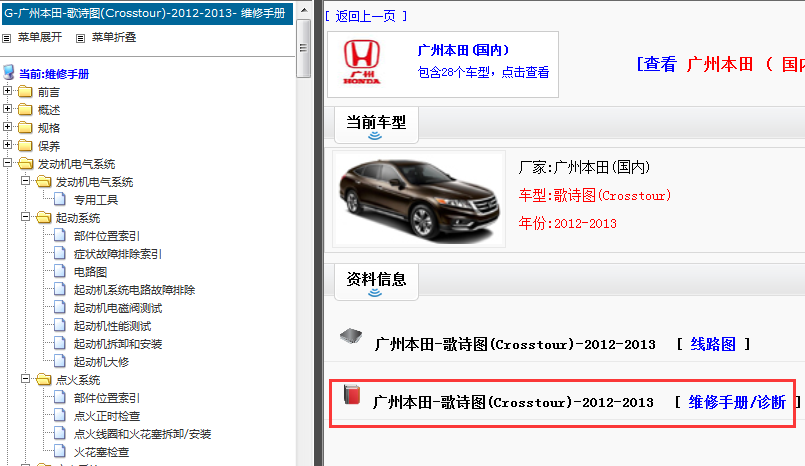Click the 车型:歌诗图(Crosstour) text
The width and height of the screenshot is (805, 466).
(595, 196)
